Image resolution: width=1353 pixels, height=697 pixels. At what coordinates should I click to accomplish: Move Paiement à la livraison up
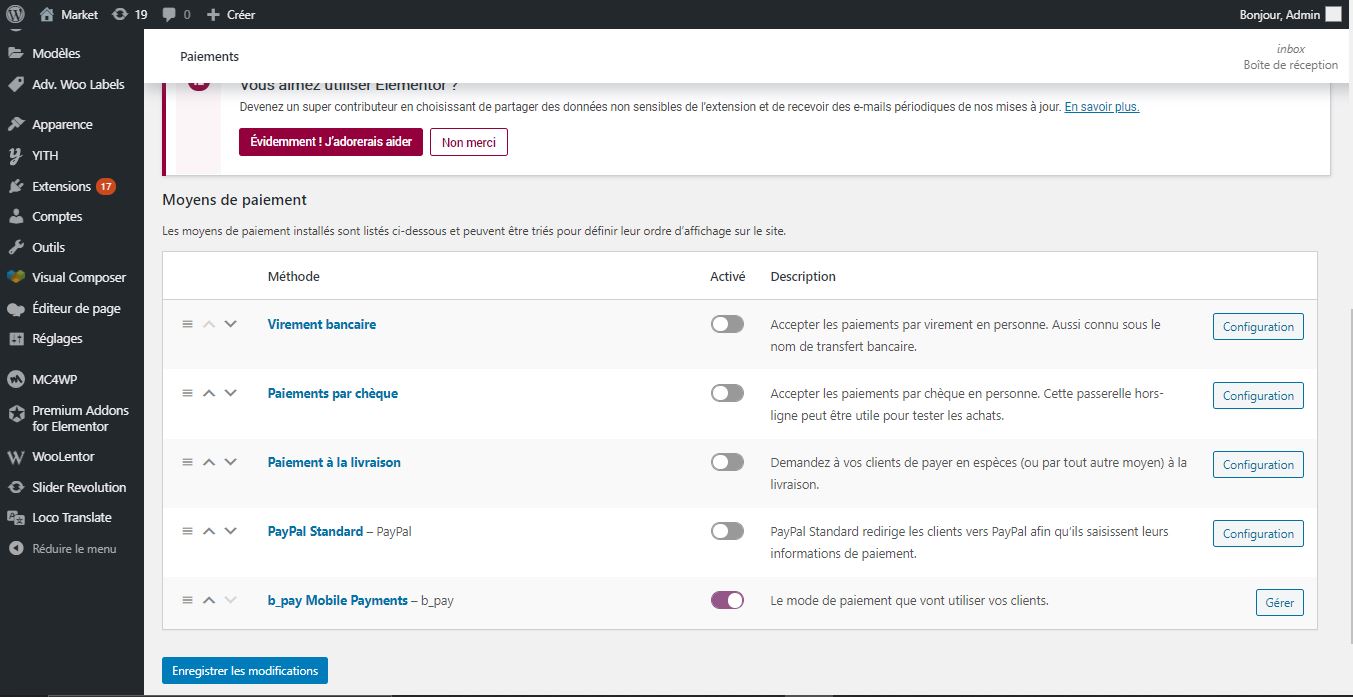click(209, 462)
